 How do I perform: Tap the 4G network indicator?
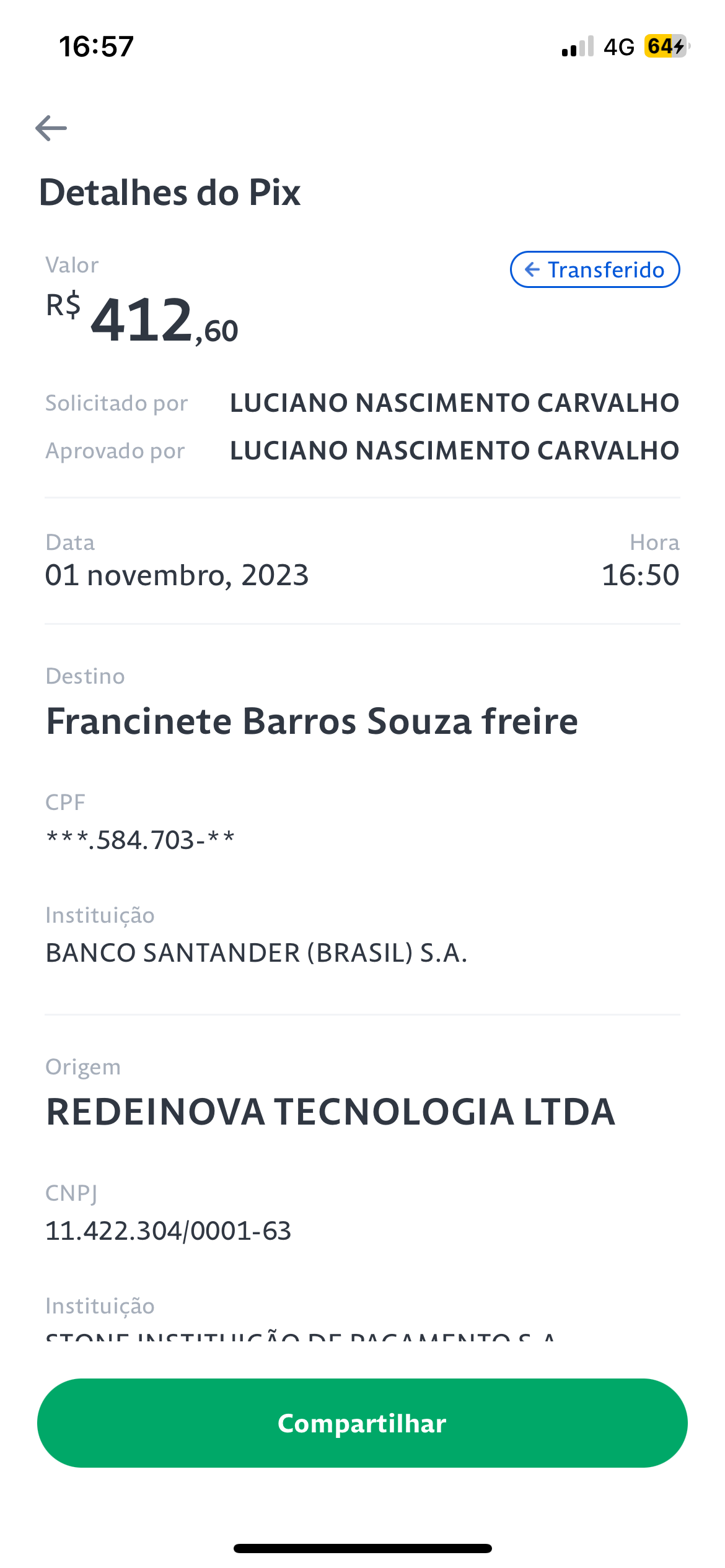coord(619,47)
